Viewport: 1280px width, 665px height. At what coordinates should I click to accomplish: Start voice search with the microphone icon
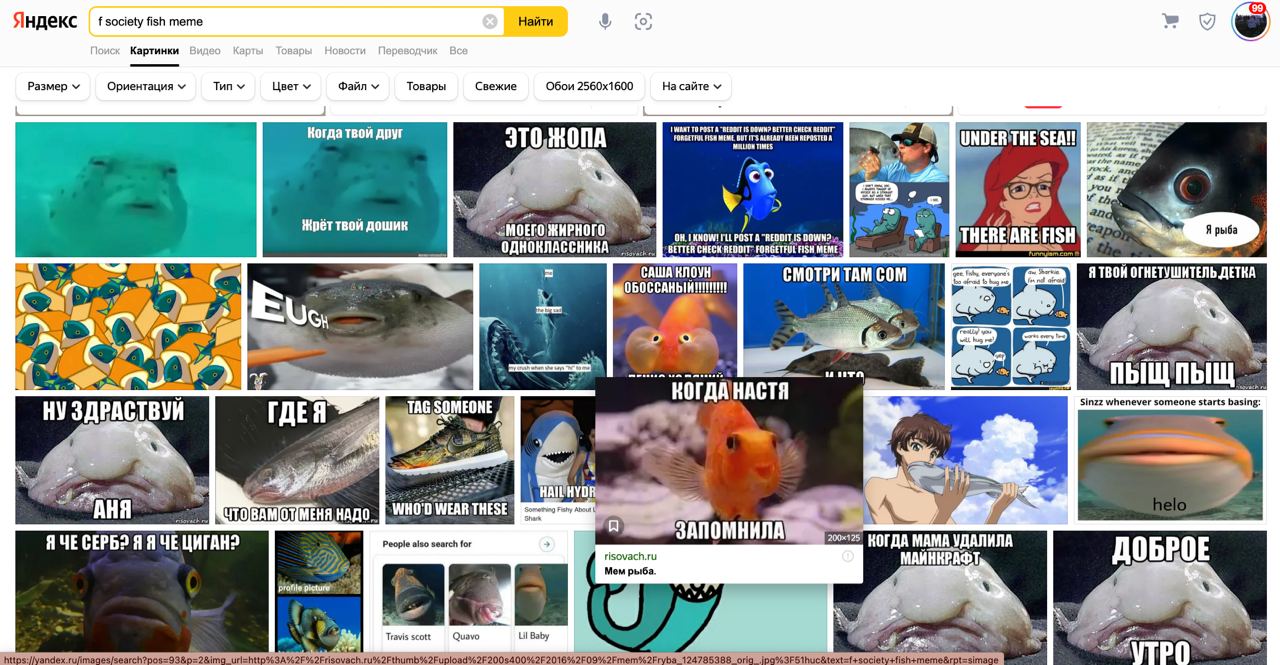tap(605, 21)
